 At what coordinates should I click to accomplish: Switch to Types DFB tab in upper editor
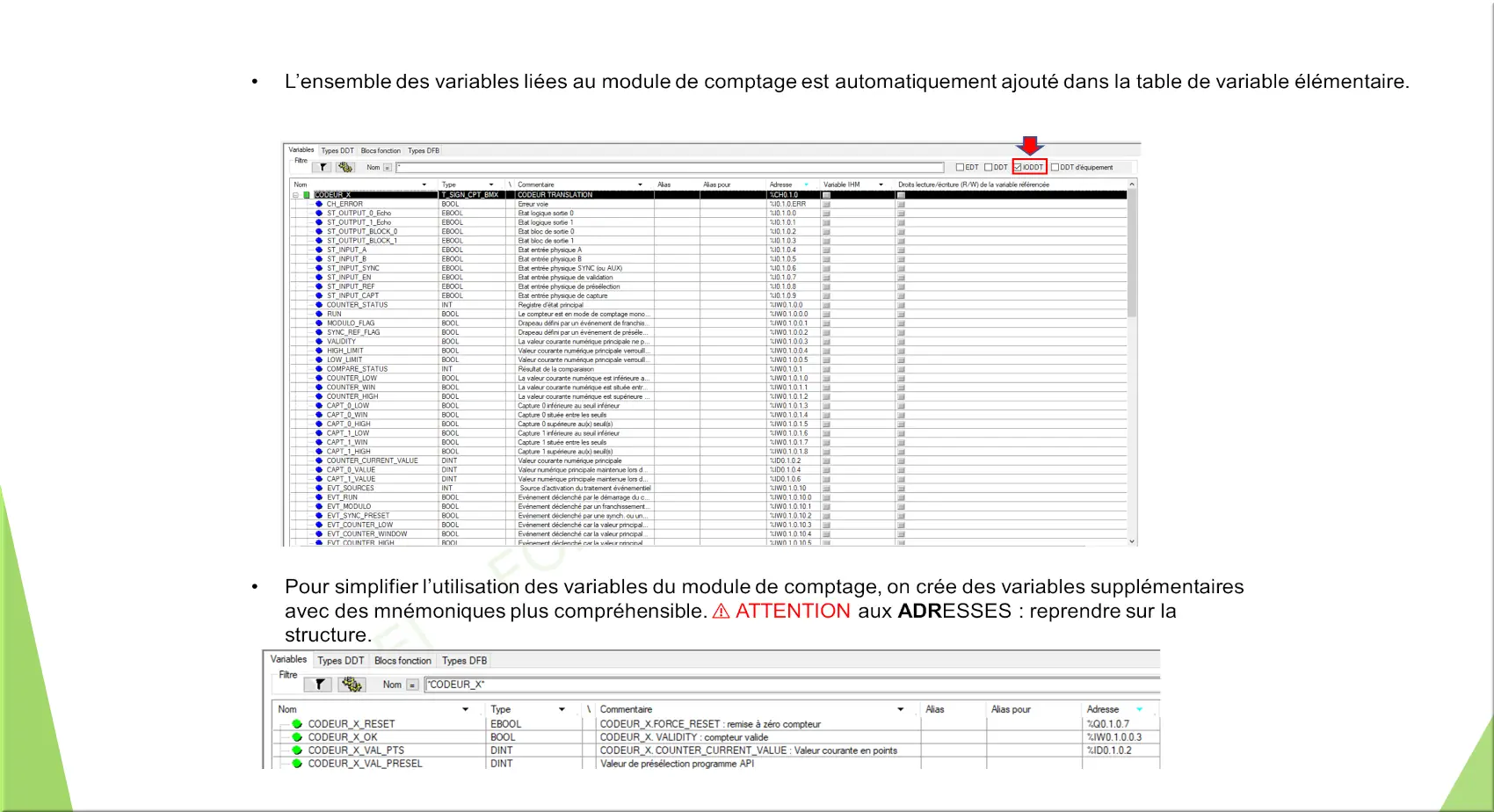coord(424,150)
